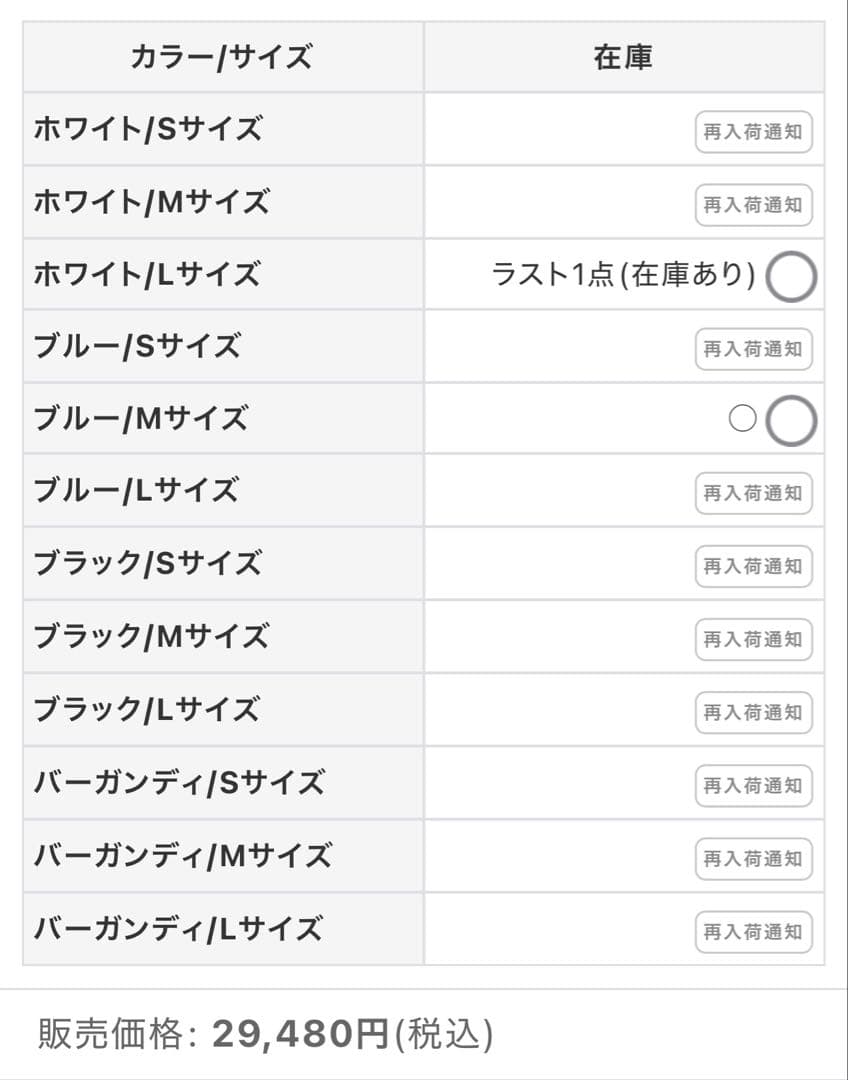Request restock notice for ブラック/Mサイズ
Image resolution: width=848 pixels, height=1080 pixels.
pos(753,639)
